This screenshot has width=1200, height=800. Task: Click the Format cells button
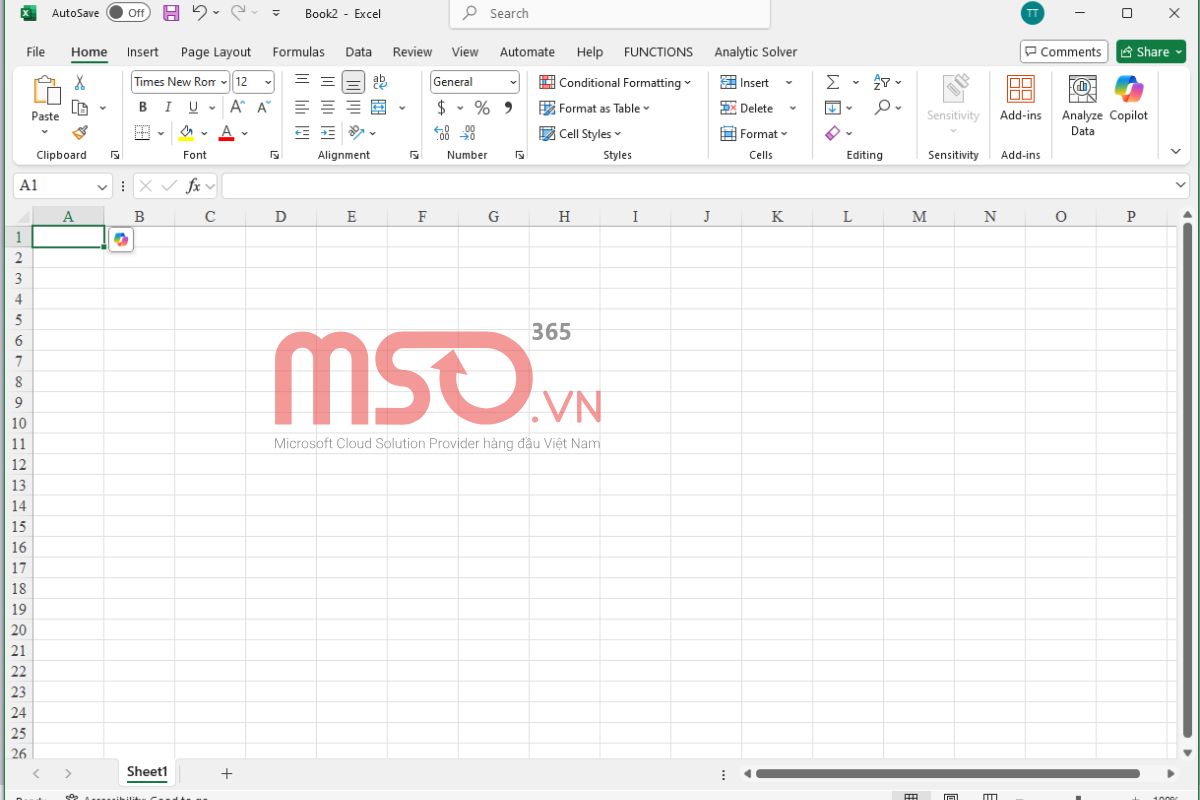[x=754, y=133]
